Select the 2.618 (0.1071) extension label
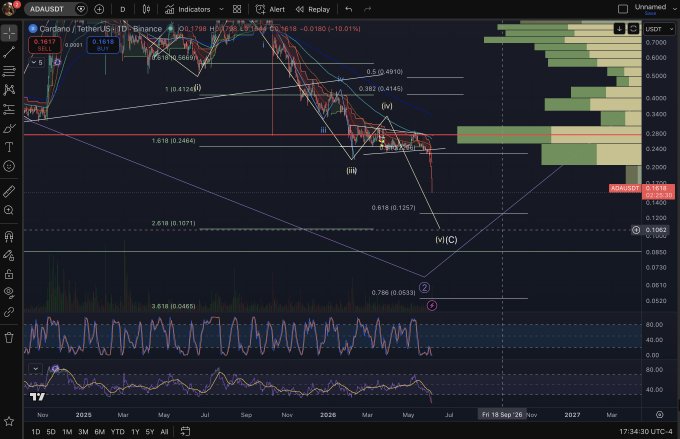Viewport: 680px width, 439px height. click(x=173, y=223)
